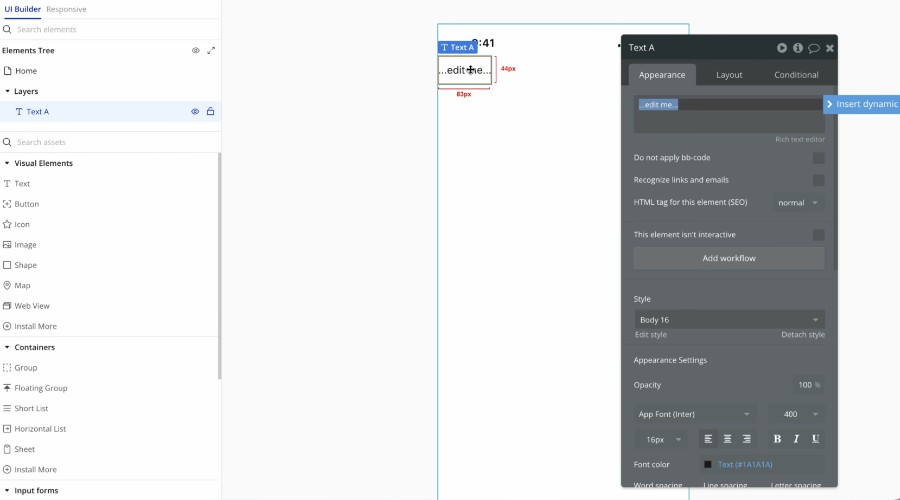The width and height of the screenshot is (900, 500).
Task: Pick the Web View element
Action: 26,306
